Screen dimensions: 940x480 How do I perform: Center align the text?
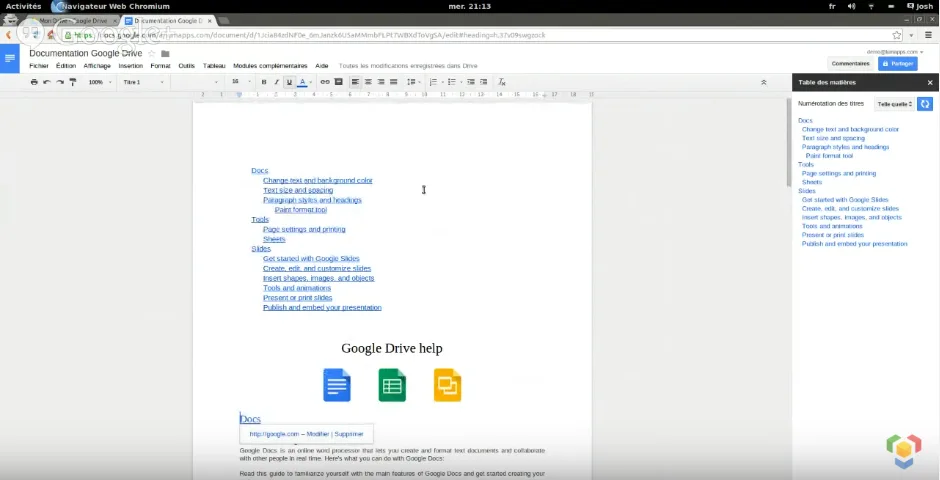point(368,82)
